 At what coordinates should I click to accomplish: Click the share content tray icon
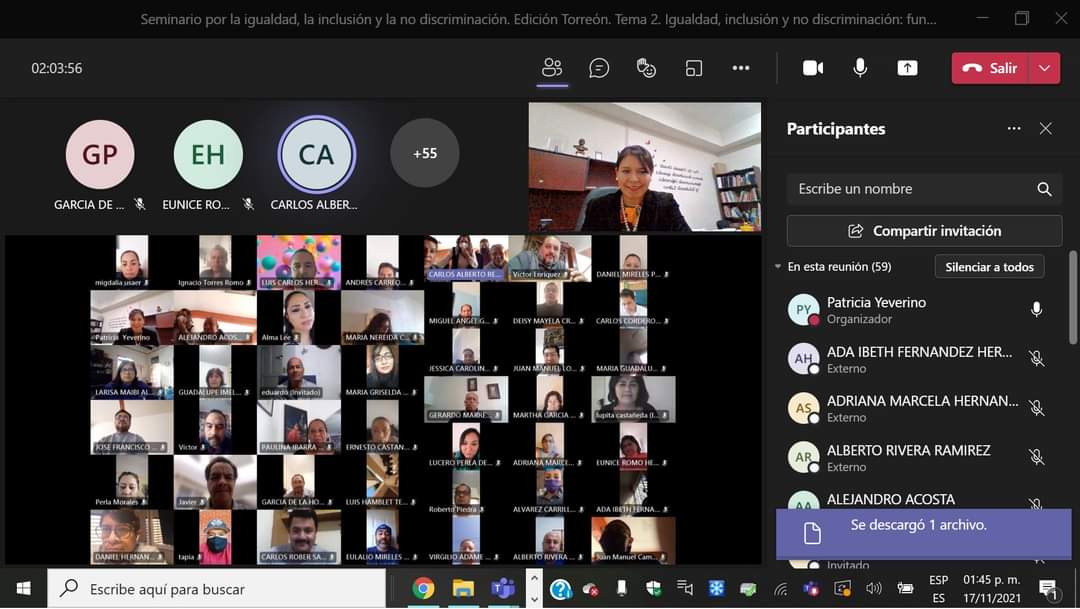tap(907, 68)
